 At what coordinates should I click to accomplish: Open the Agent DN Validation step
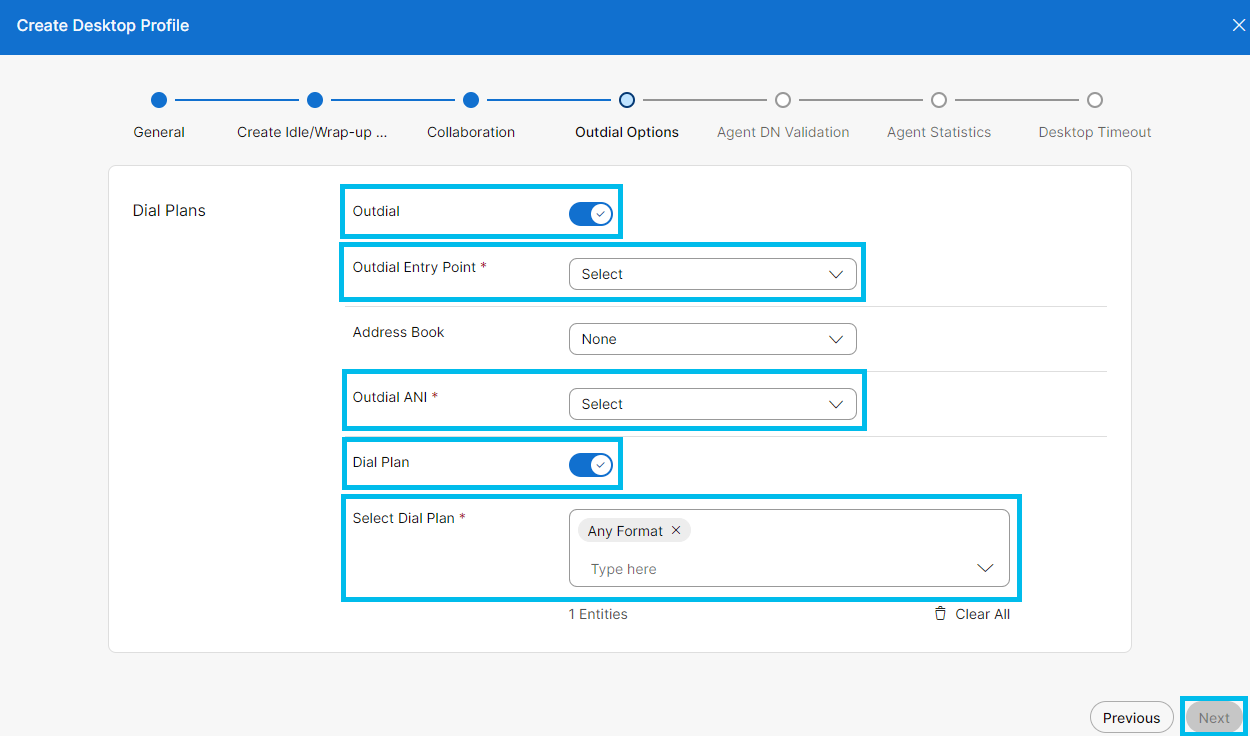[783, 100]
